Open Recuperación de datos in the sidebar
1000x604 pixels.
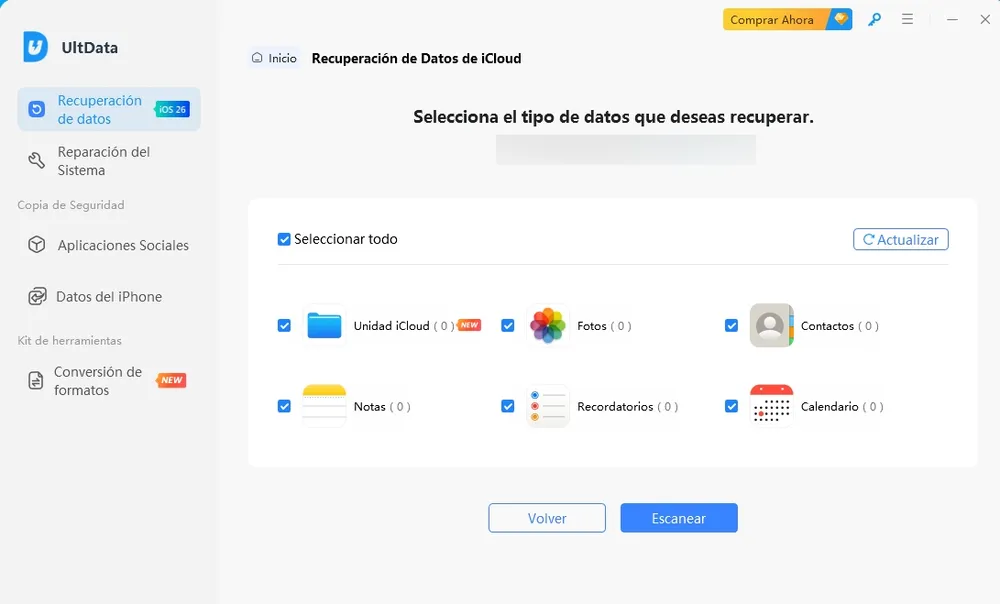coord(99,109)
